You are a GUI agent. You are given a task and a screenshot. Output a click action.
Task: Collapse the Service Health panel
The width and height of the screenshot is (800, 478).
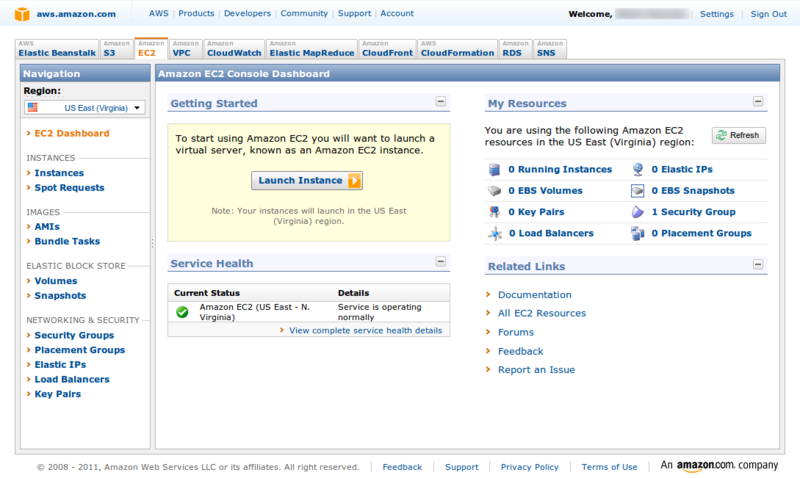tap(440, 262)
